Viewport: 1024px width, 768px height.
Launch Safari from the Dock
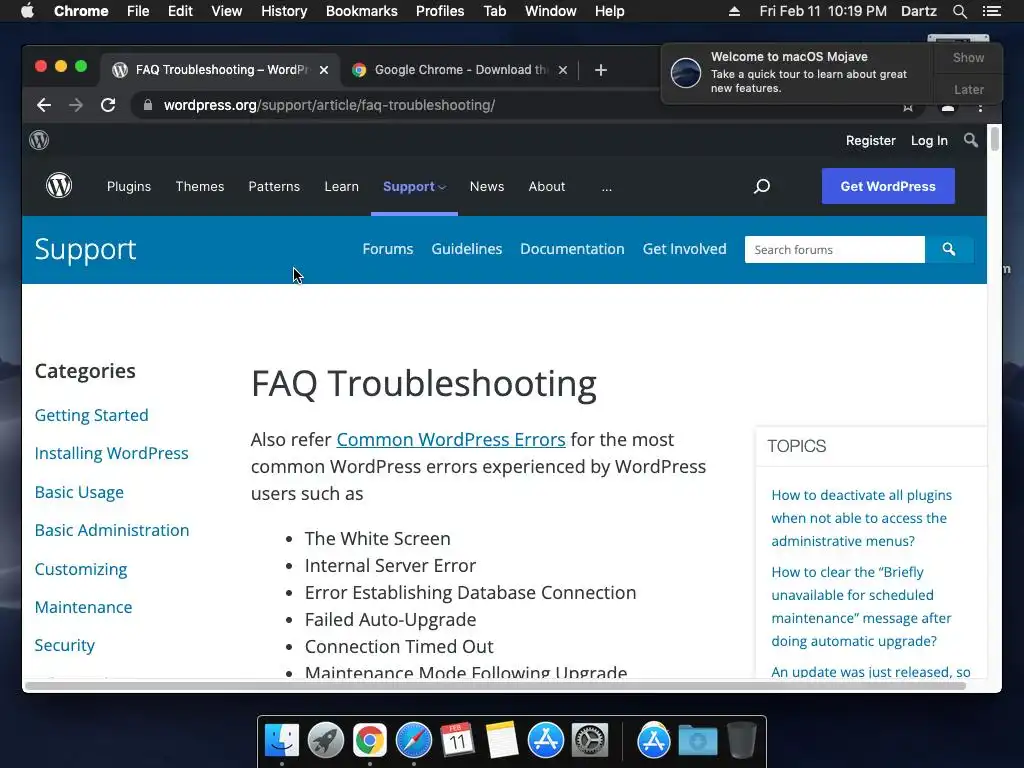[x=413, y=741]
